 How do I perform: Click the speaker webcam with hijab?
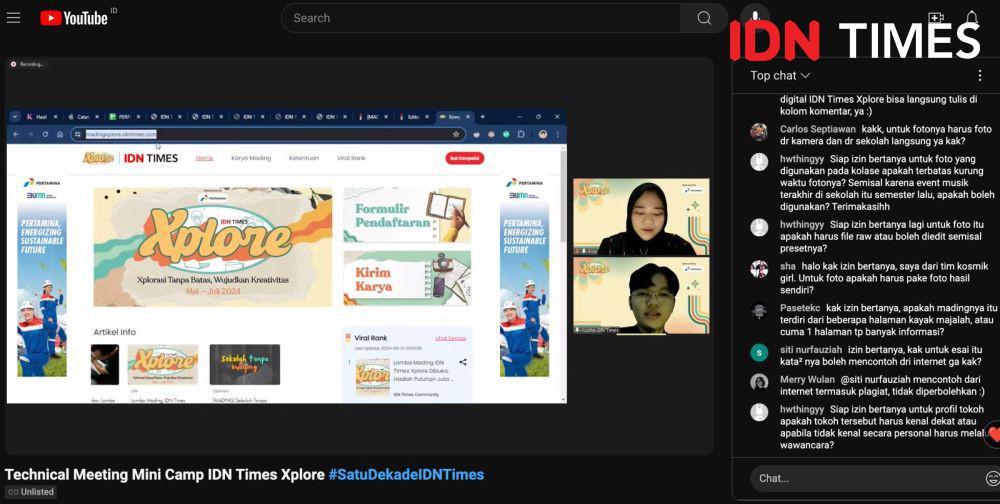click(641, 217)
